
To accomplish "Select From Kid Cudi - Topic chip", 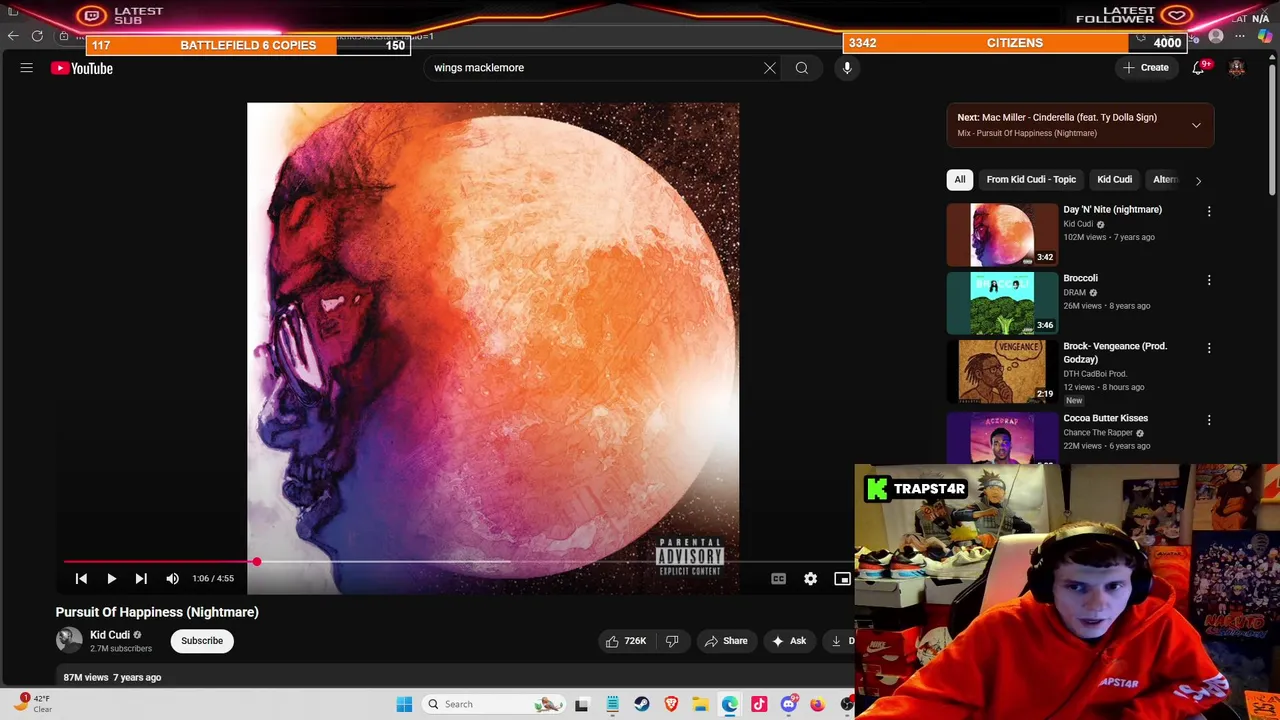I will coord(1031,179).
